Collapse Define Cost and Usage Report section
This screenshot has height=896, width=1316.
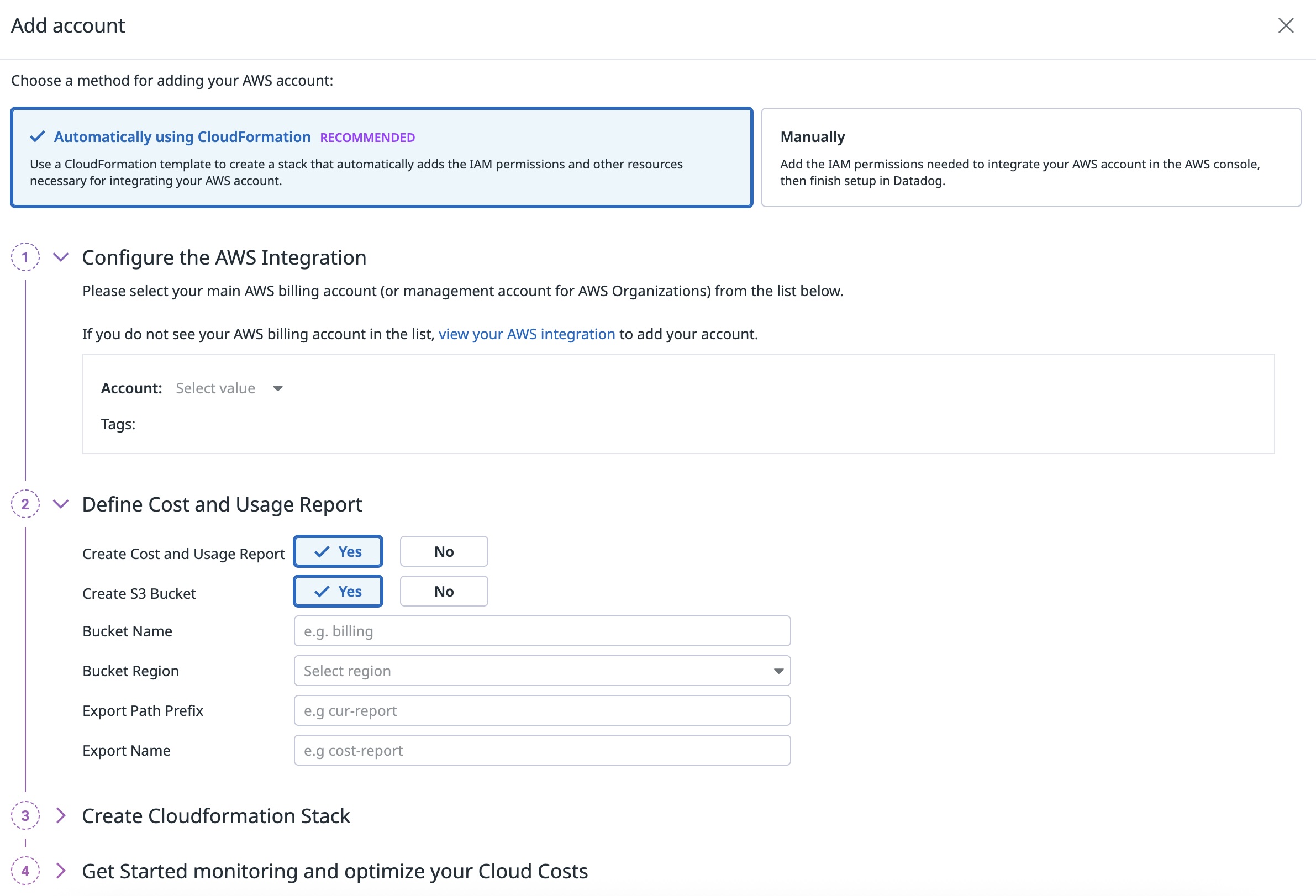click(x=61, y=504)
